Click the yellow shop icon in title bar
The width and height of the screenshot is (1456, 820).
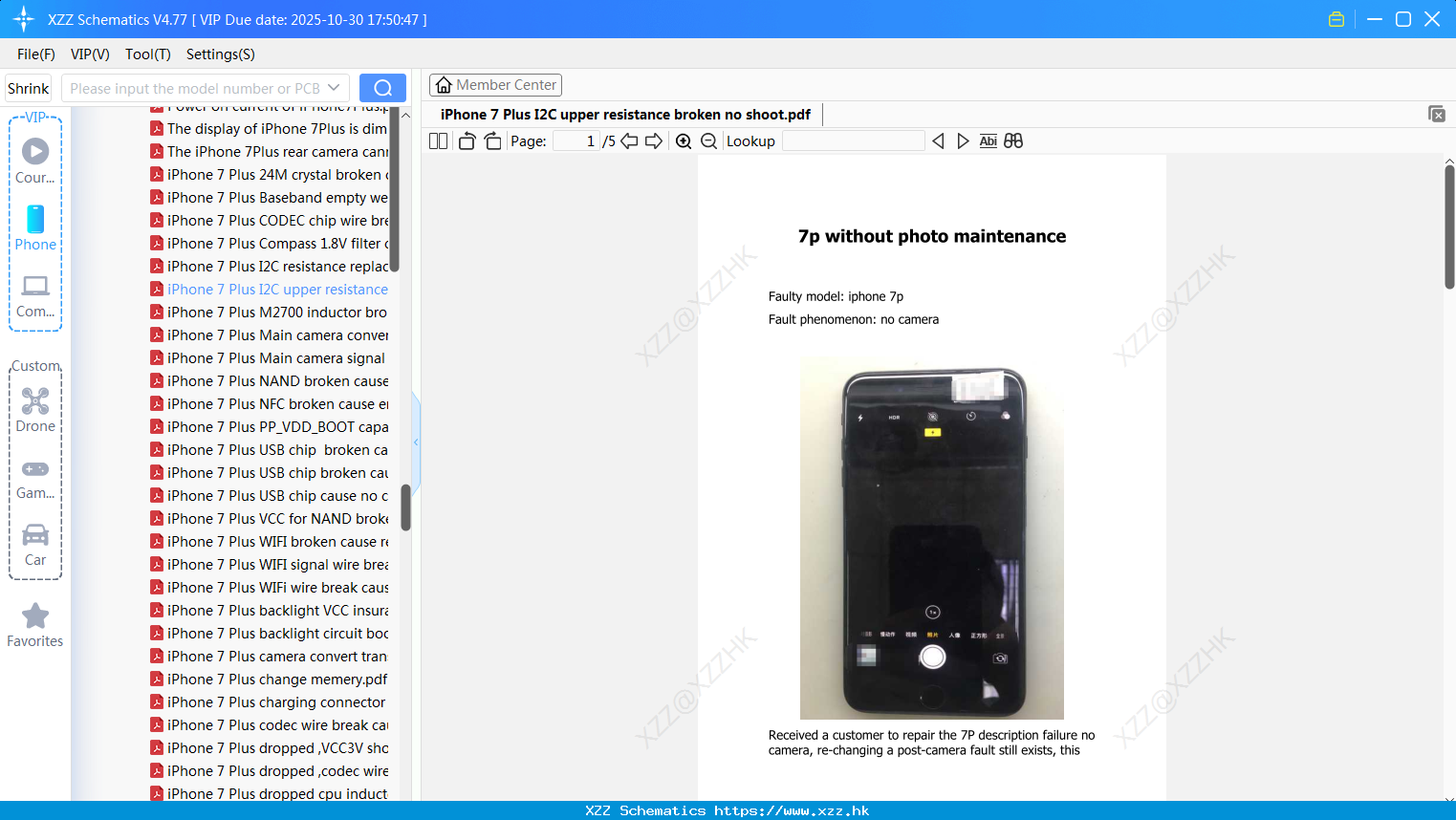(1336, 19)
